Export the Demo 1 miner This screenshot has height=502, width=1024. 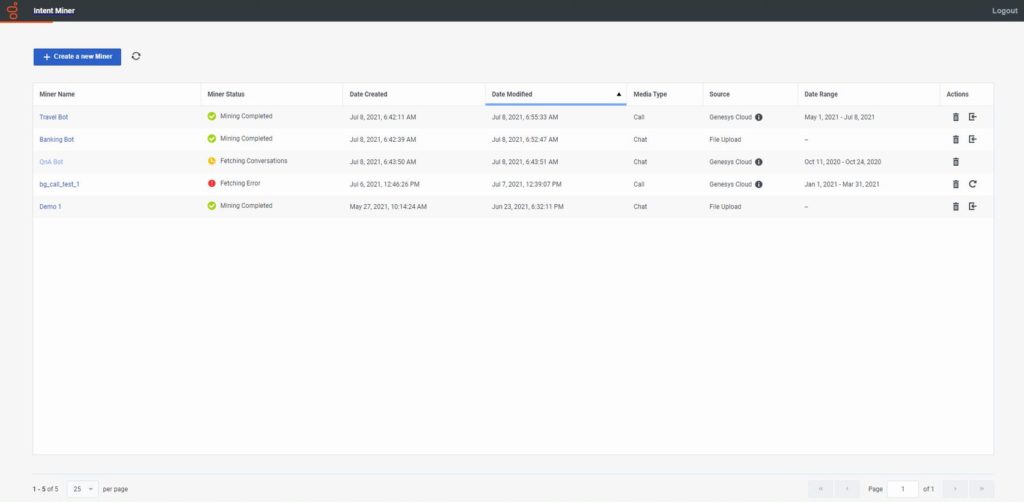[972, 206]
